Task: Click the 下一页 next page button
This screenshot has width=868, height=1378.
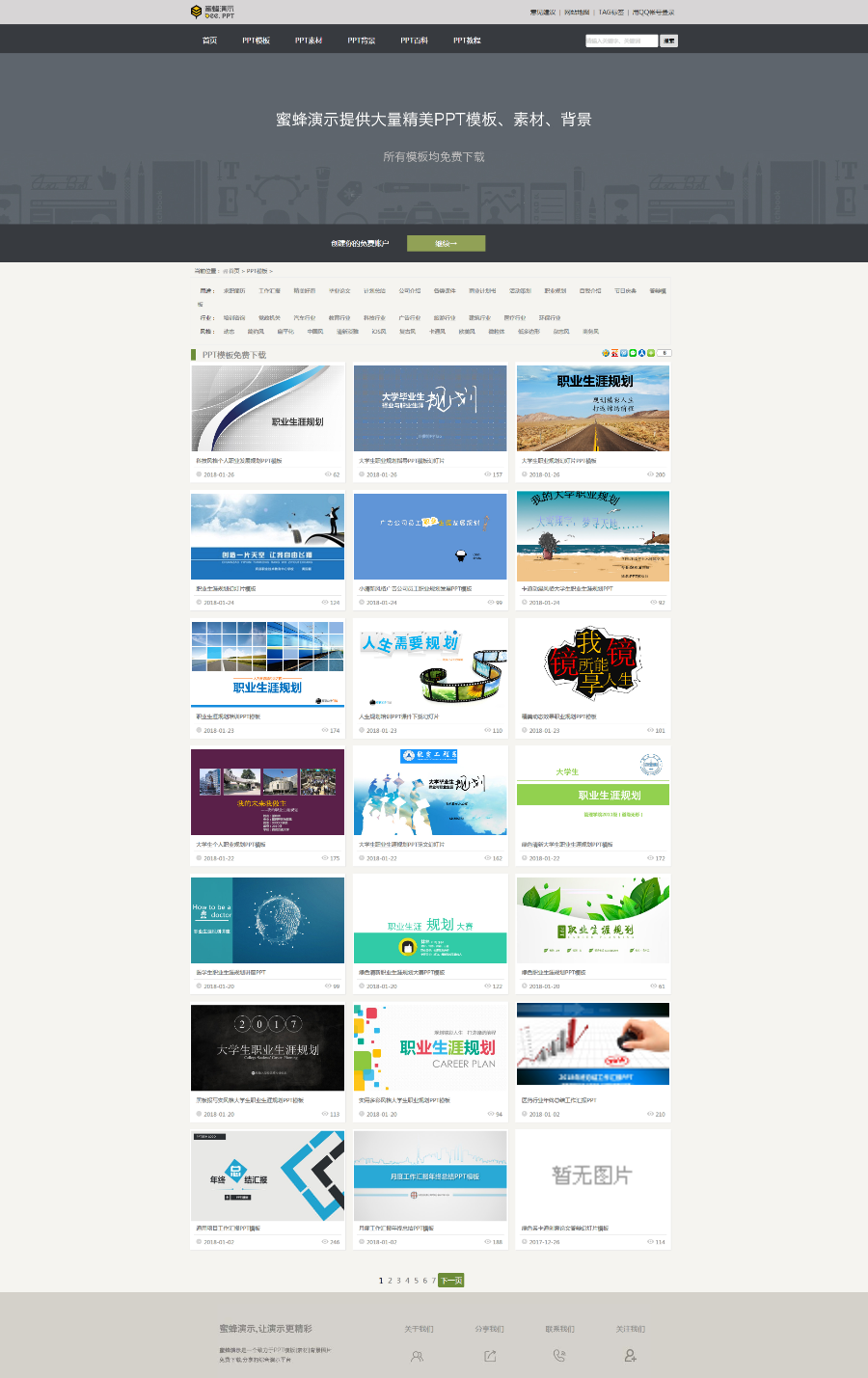Action: coord(451,1281)
